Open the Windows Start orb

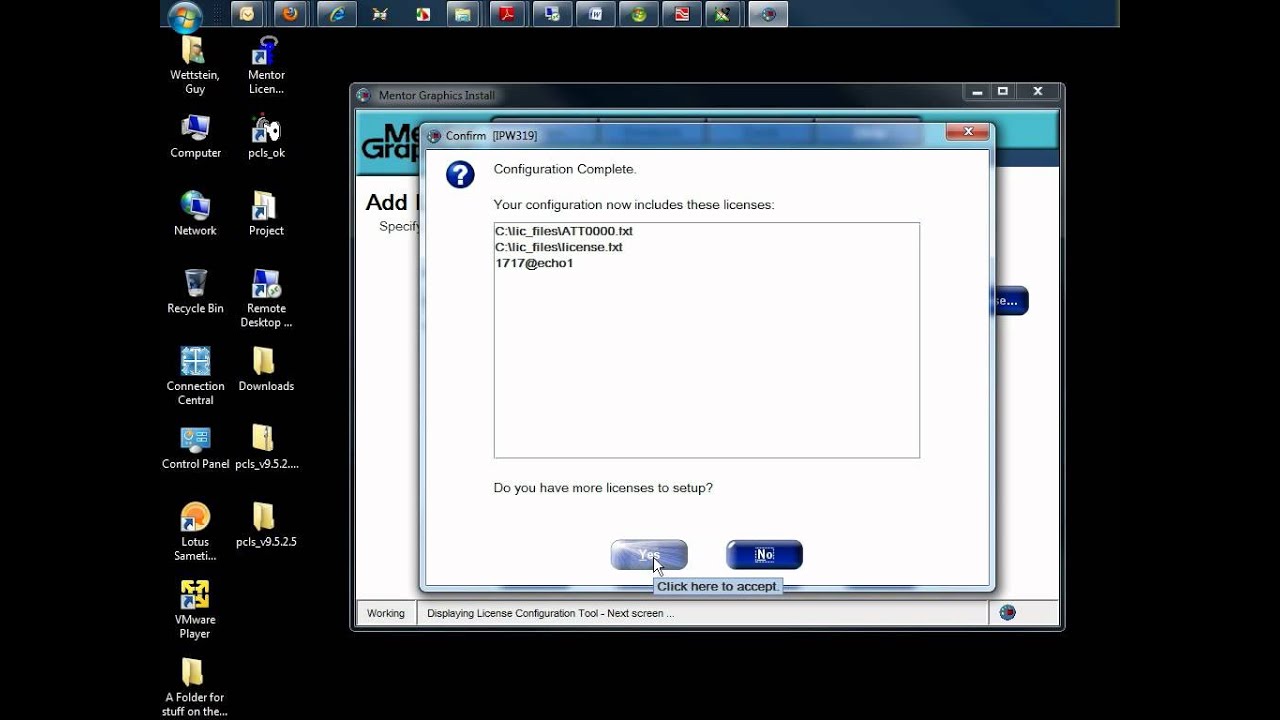coord(185,15)
